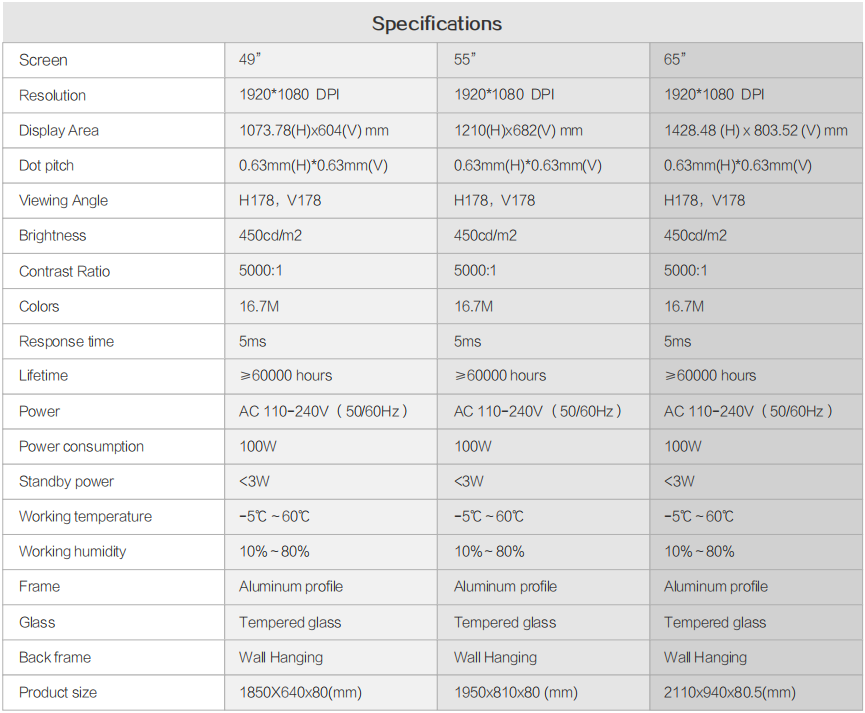The image size is (865, 713).
Task: Click the 55" screen size cell
Action: tap(464, 60)
